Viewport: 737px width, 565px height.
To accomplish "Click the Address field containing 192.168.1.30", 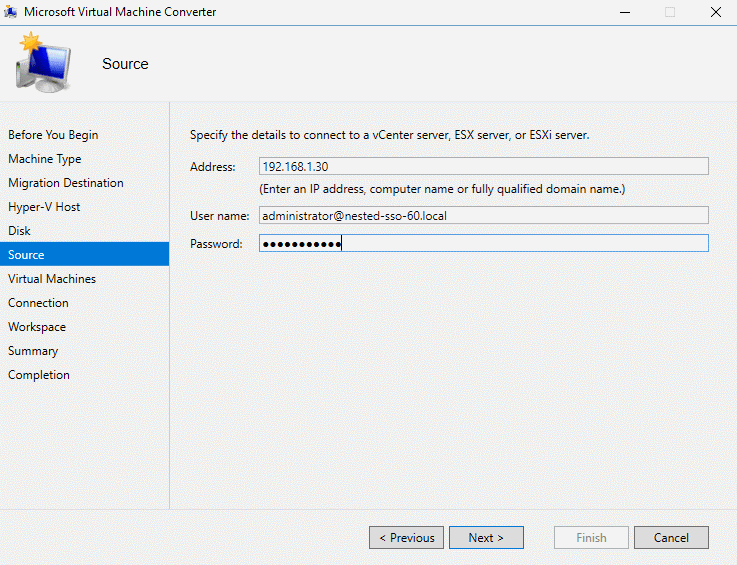I will (x=484, y=166).
